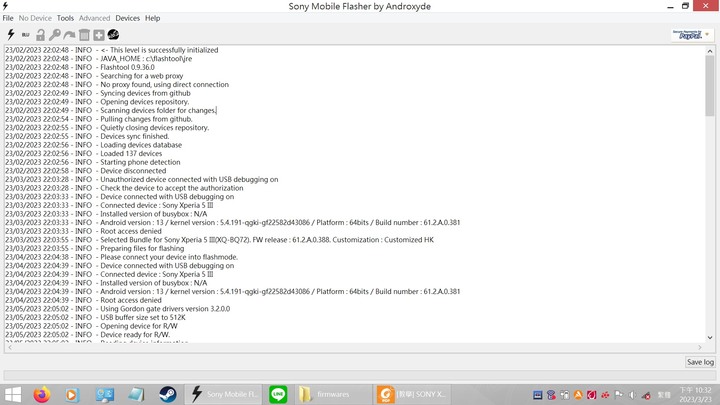Click log line 'Check the device to accept the authorization'

pyautogui.click(x=172, y=188)
